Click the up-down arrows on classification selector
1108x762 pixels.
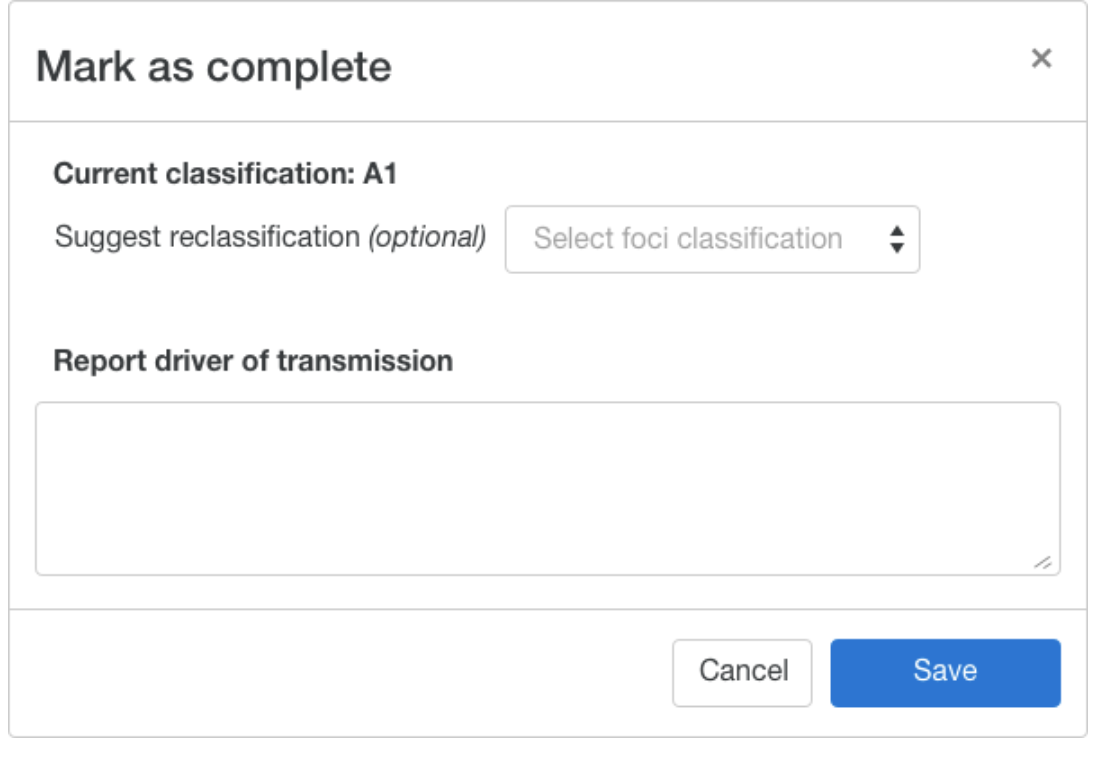tap(897, 237)
